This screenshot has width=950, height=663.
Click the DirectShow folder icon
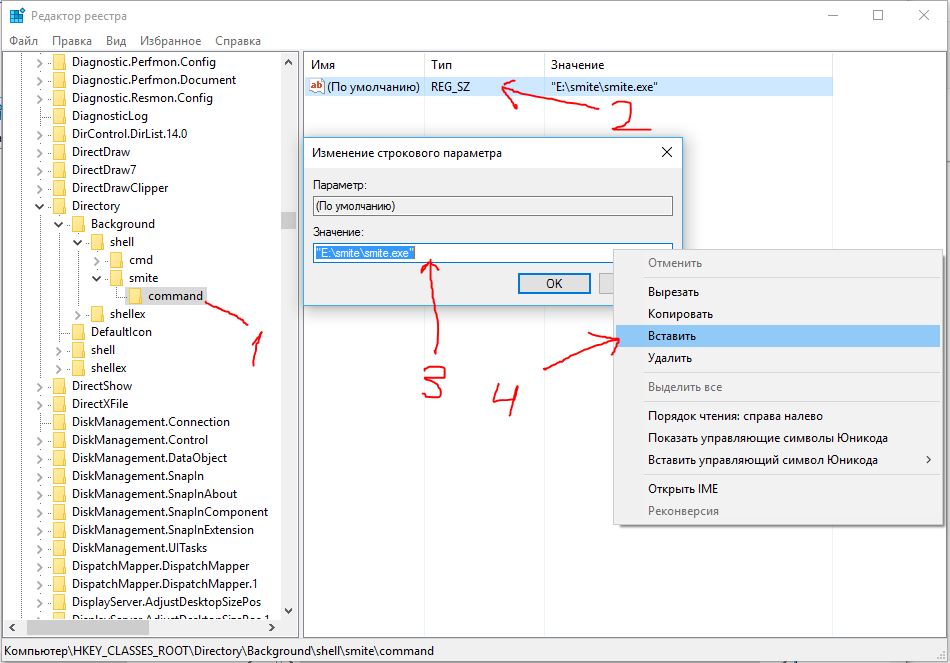coord(59,386)
